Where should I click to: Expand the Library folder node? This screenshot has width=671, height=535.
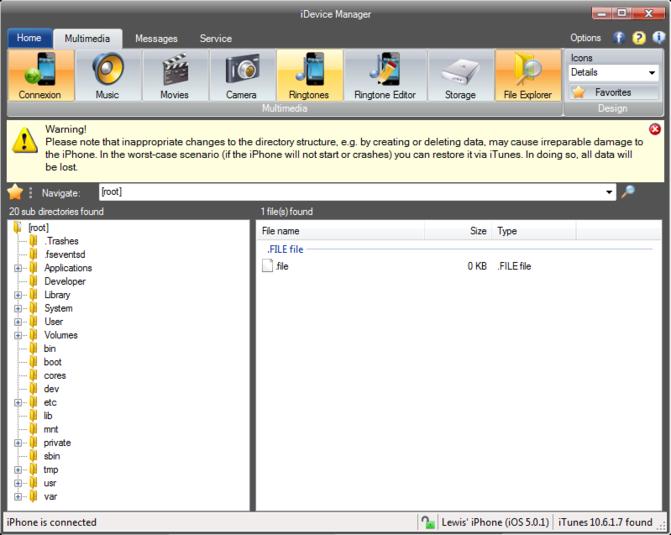pos(18,295)
